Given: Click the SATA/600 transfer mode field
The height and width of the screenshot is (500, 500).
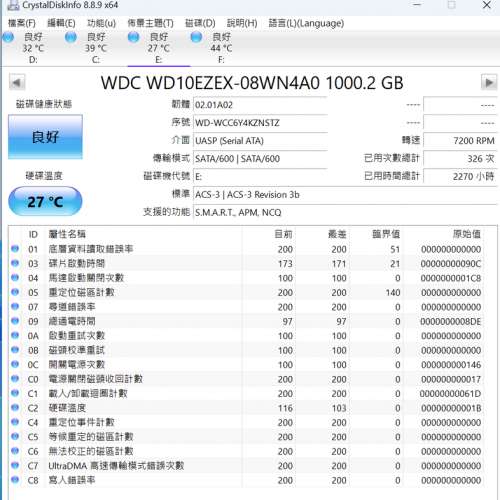Looking at the screenshot, I should [260, 159].
